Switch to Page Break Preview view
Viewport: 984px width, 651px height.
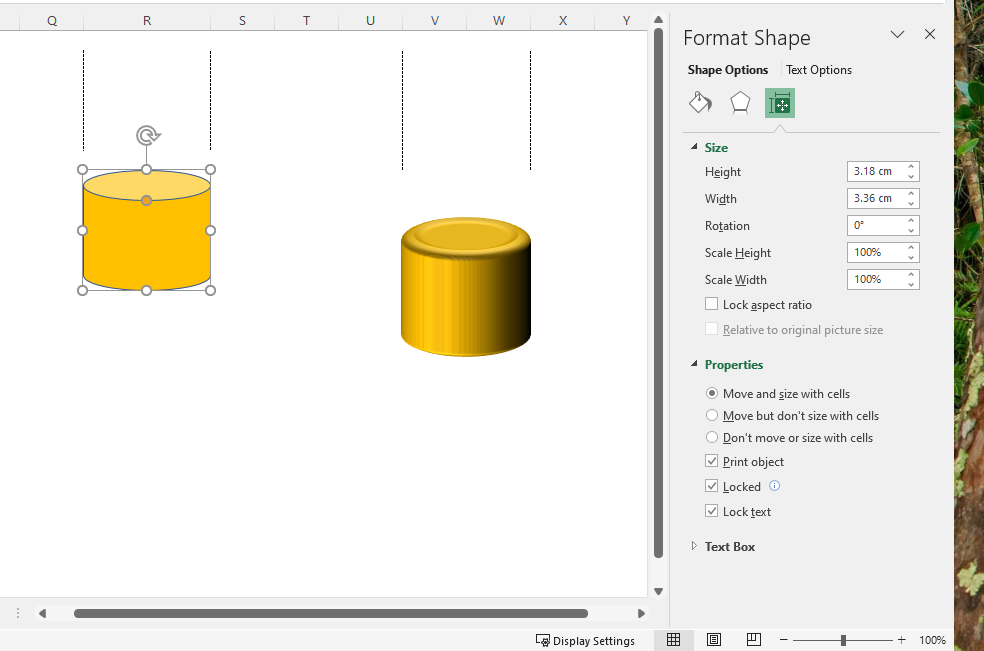click(x=753, y=640)
